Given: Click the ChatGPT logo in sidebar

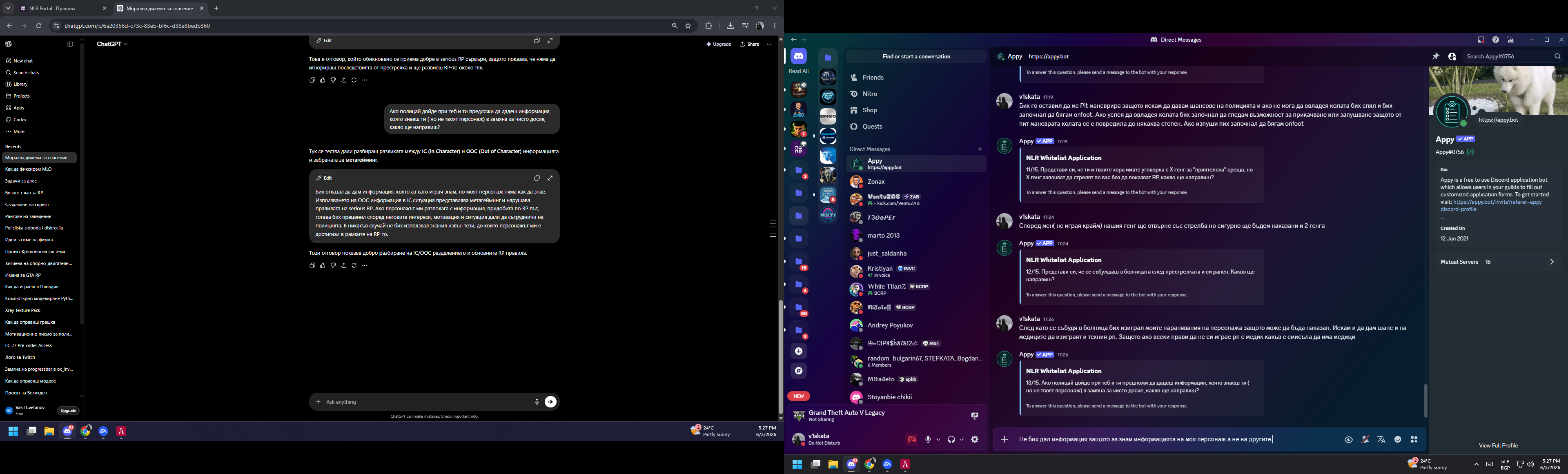Looking at the screenshot, I should point(9,44).
